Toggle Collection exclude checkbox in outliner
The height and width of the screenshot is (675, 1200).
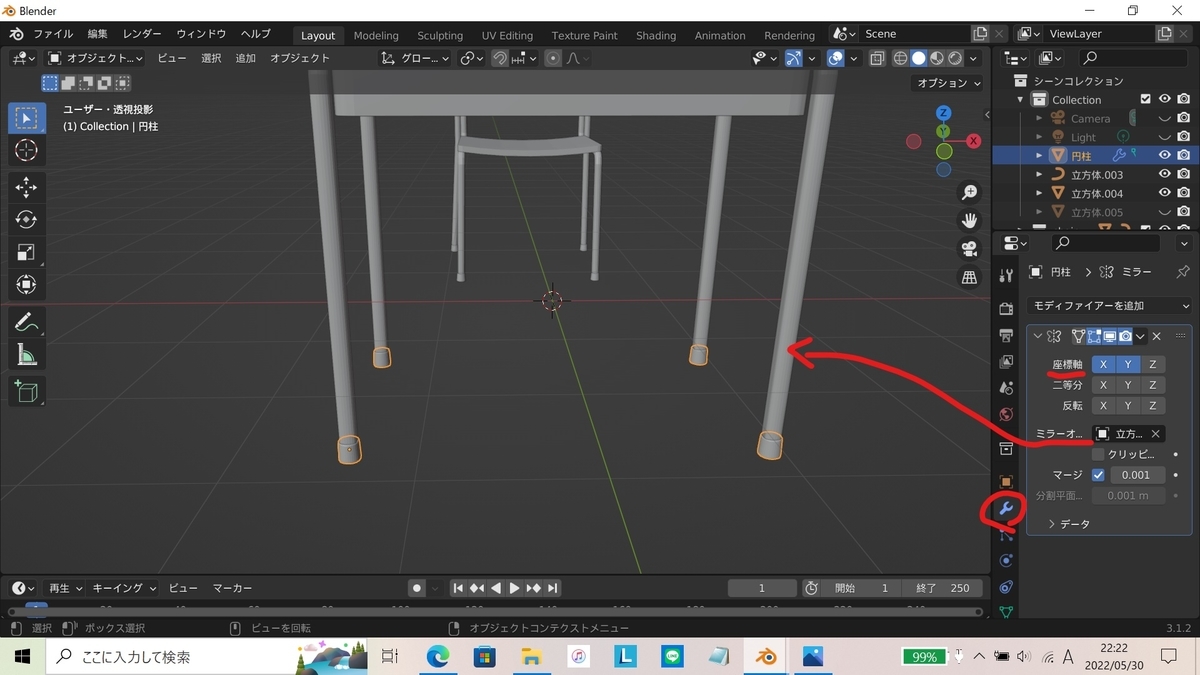(x=1146, y=99)
